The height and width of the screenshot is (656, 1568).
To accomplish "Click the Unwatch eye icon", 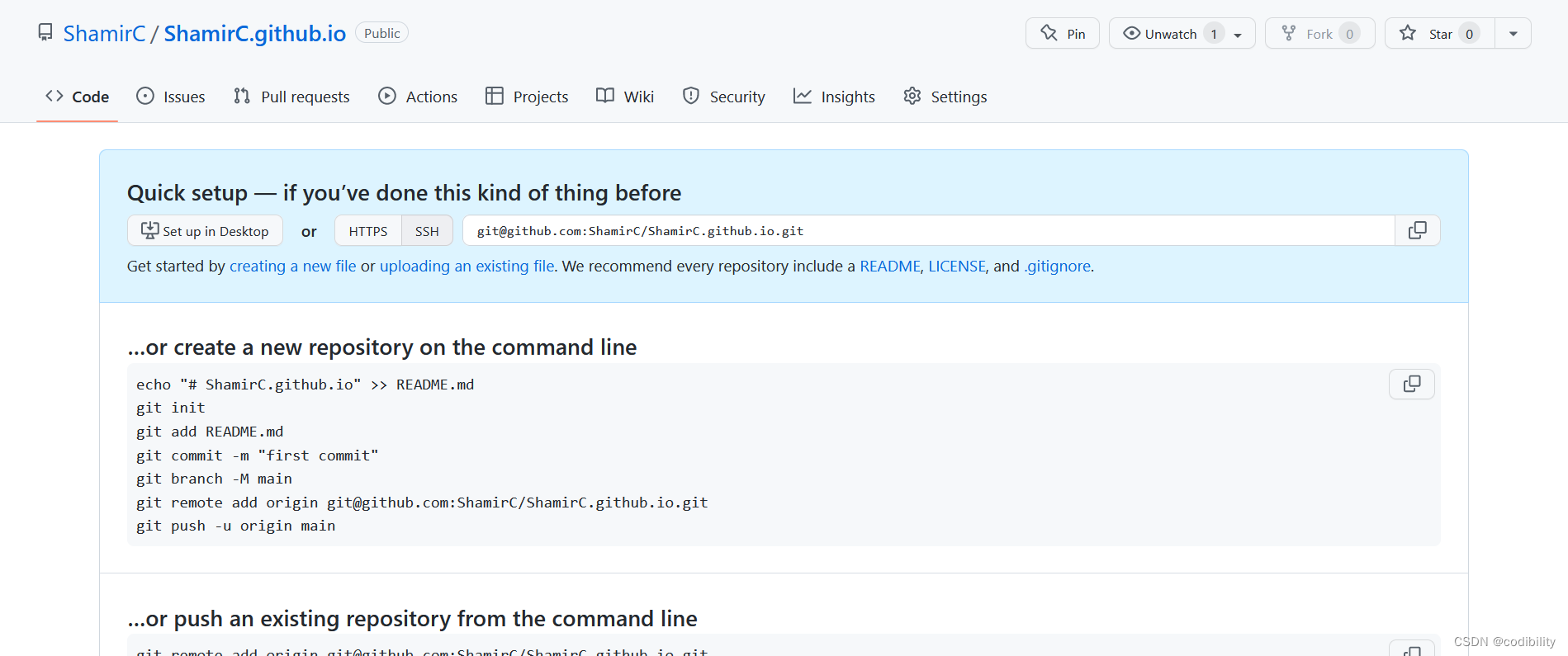I will pos(1132,33).
